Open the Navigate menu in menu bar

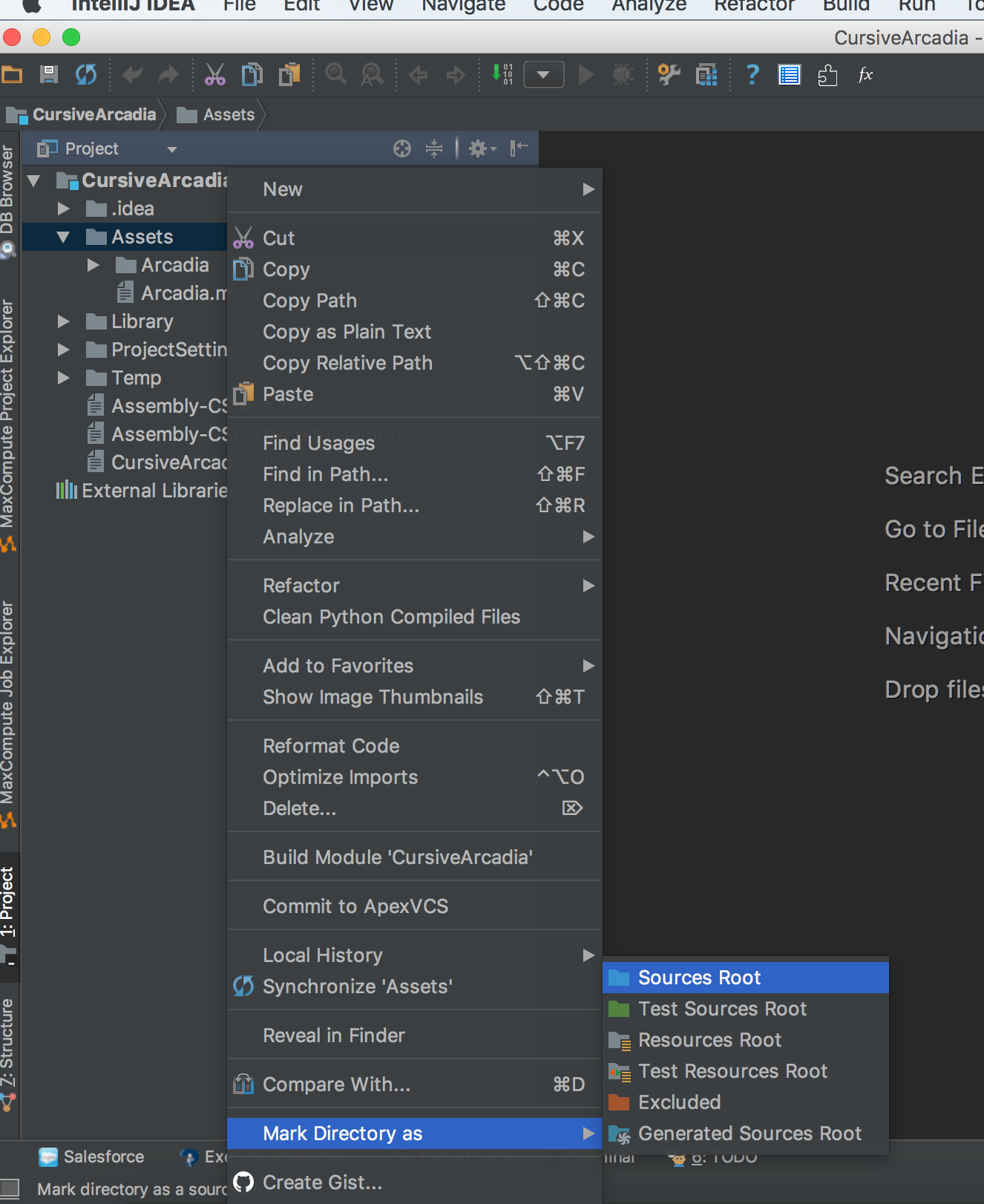point(464,7)
